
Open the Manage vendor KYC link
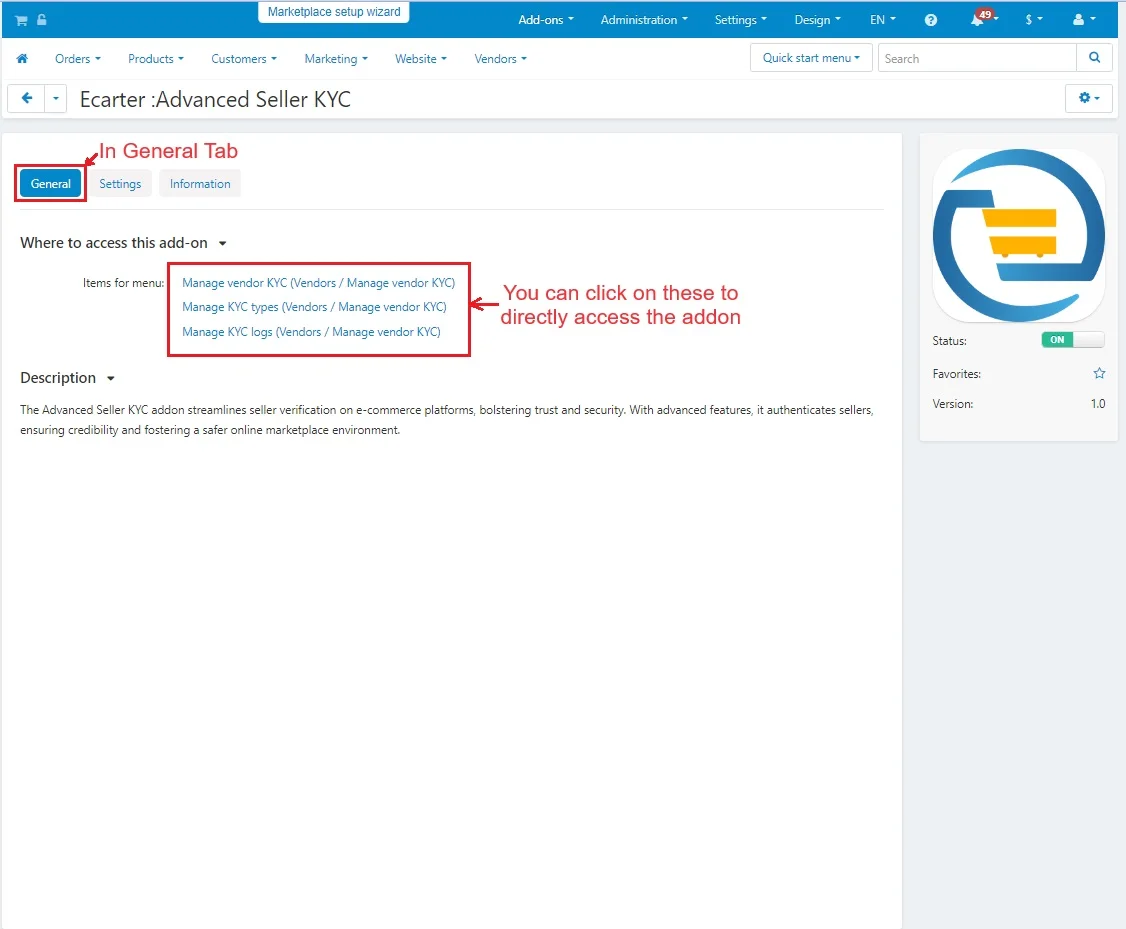318,283
